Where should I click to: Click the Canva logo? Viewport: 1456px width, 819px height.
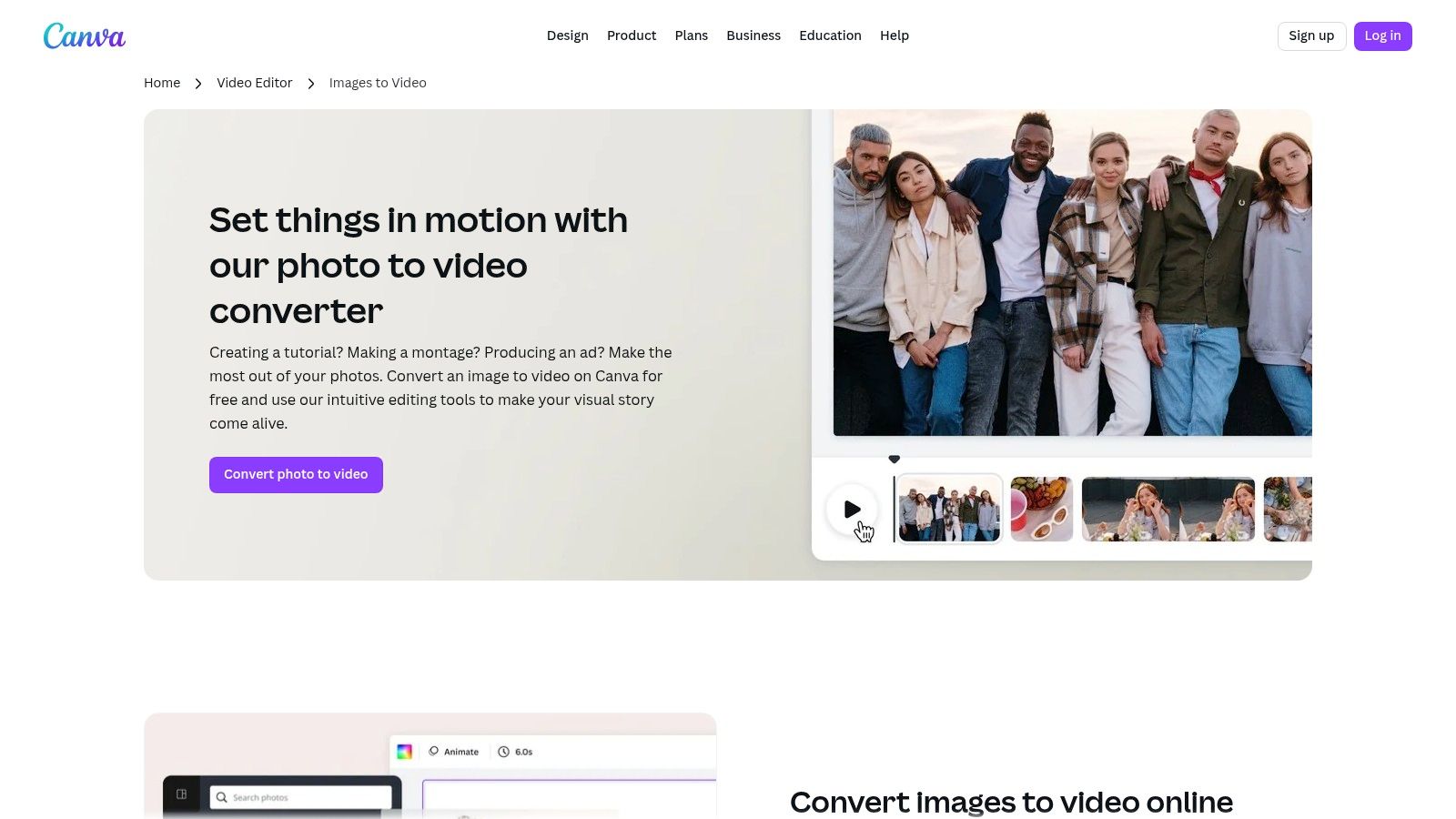click(x=84, y=35)
